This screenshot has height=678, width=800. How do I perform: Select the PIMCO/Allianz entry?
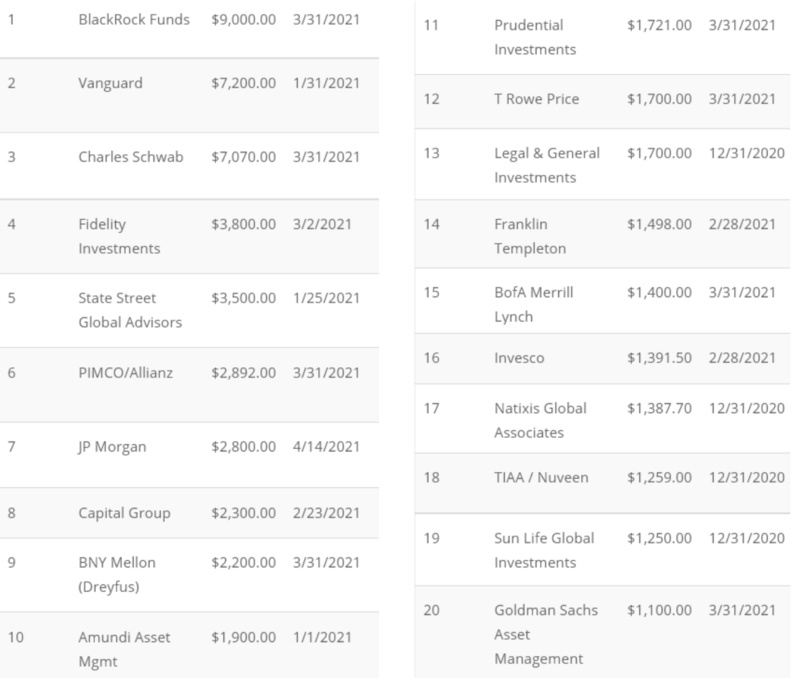coord(125,373)
